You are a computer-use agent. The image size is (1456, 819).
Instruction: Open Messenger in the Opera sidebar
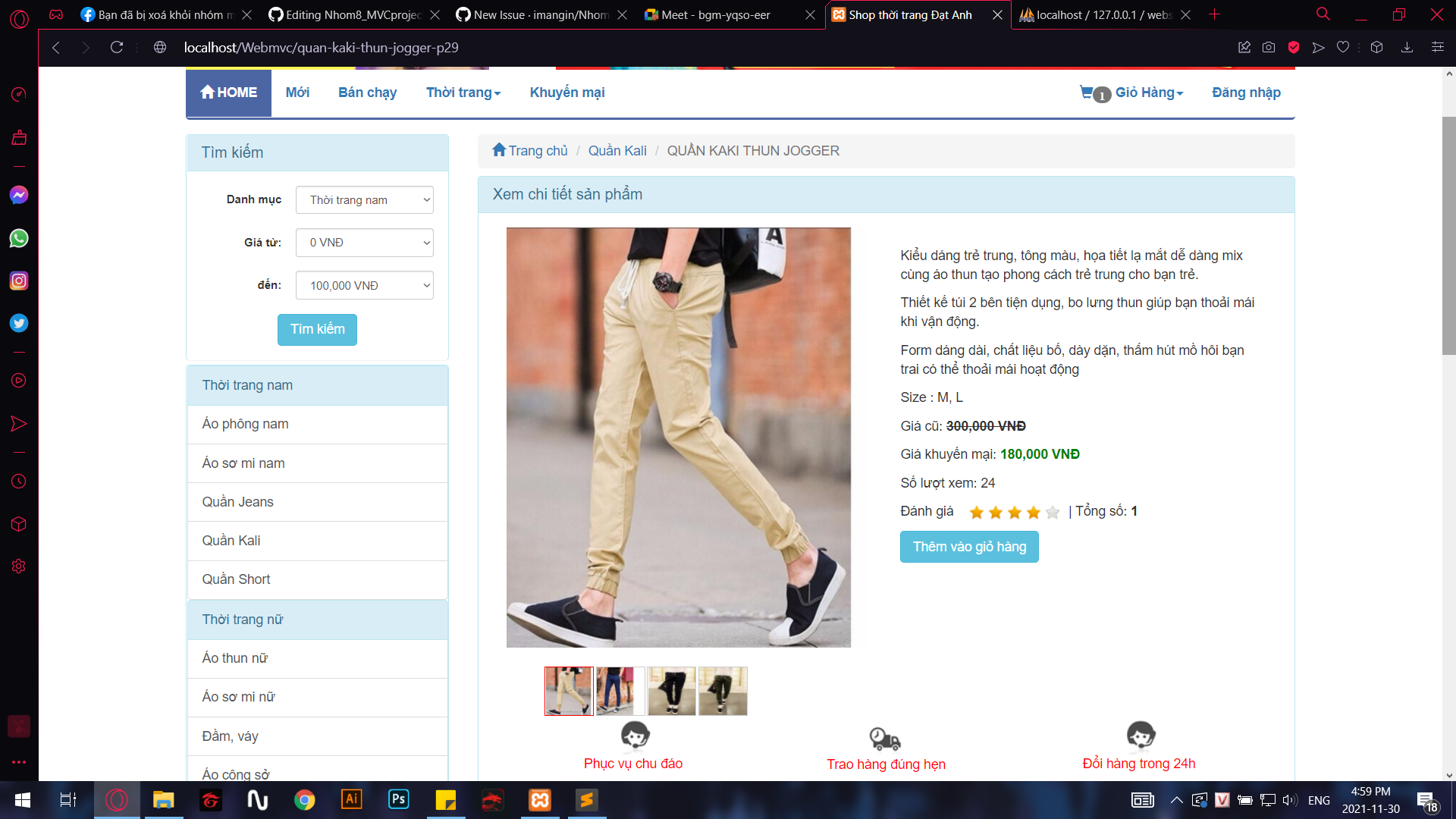click(19, 196)
